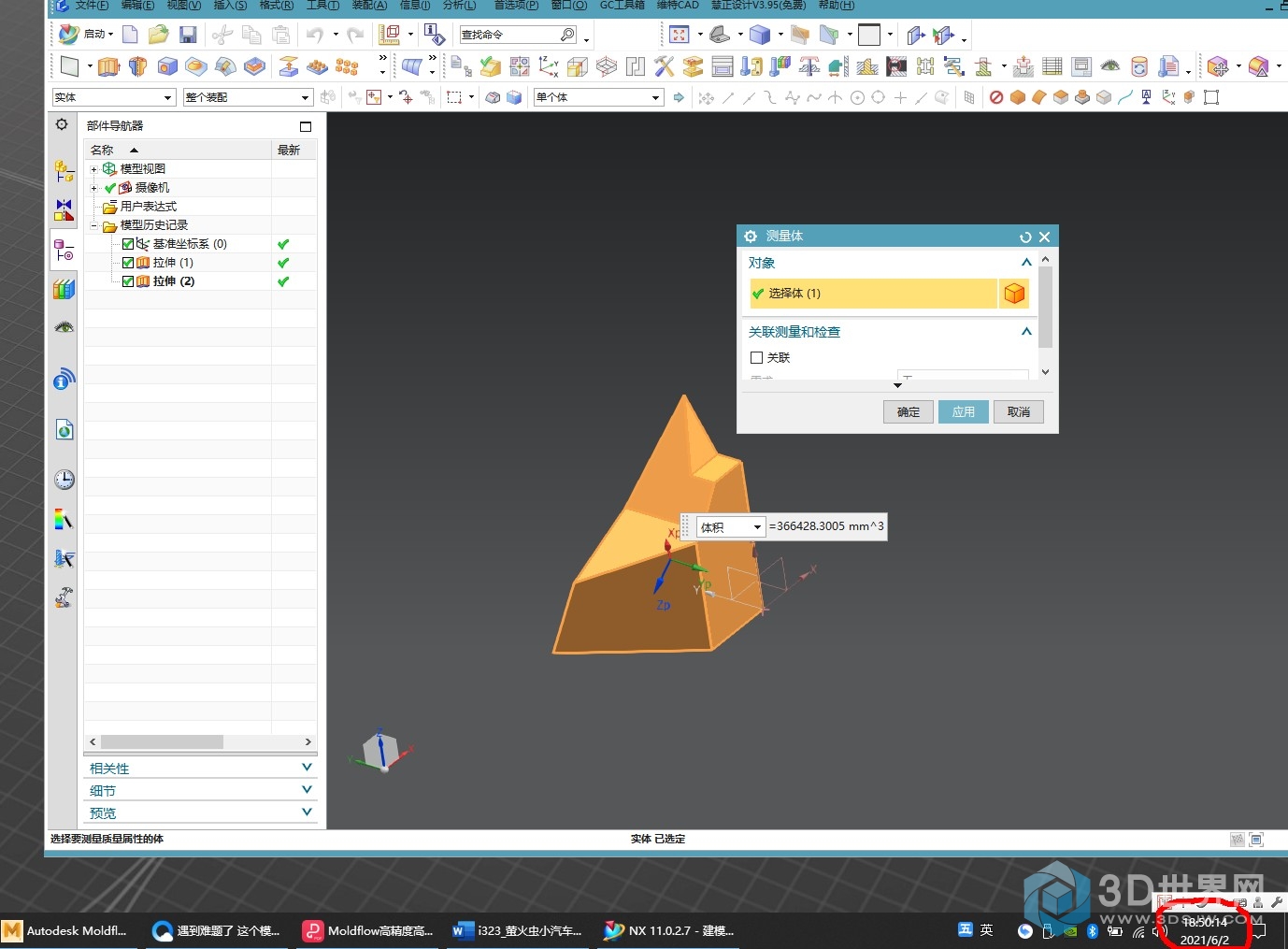
Task: Switch to Autodesk Moldflow in the taskbar
Action: tap(65, 930)
